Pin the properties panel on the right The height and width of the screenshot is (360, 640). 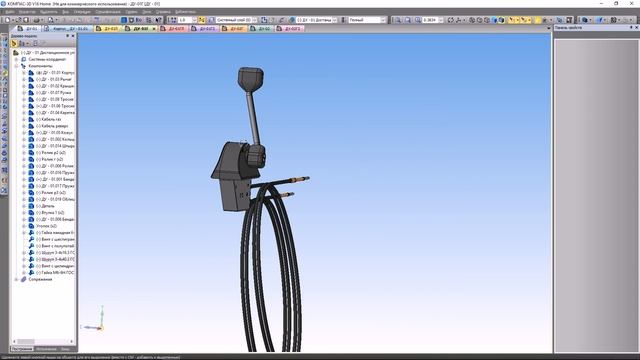click(631, 28)
